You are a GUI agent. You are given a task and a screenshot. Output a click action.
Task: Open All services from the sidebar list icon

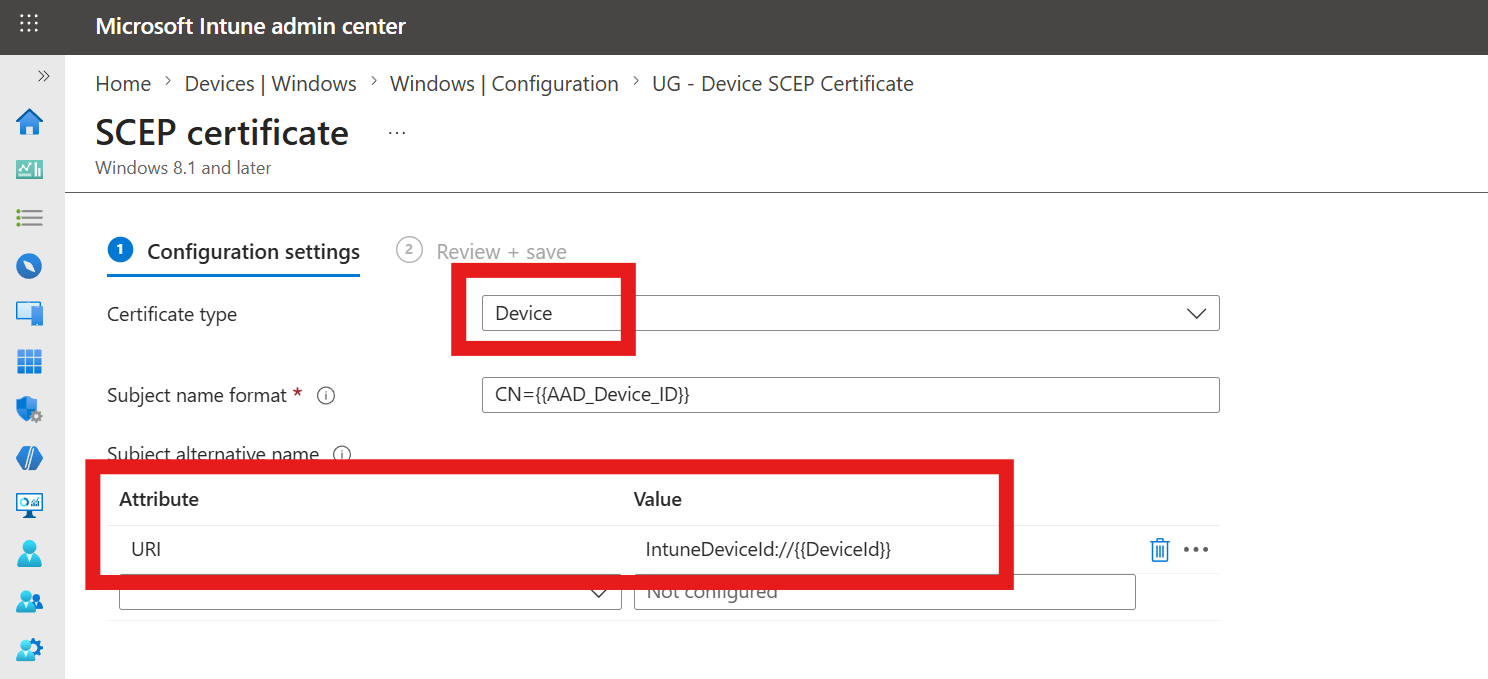pyautogui.click(x=30, y=217)
